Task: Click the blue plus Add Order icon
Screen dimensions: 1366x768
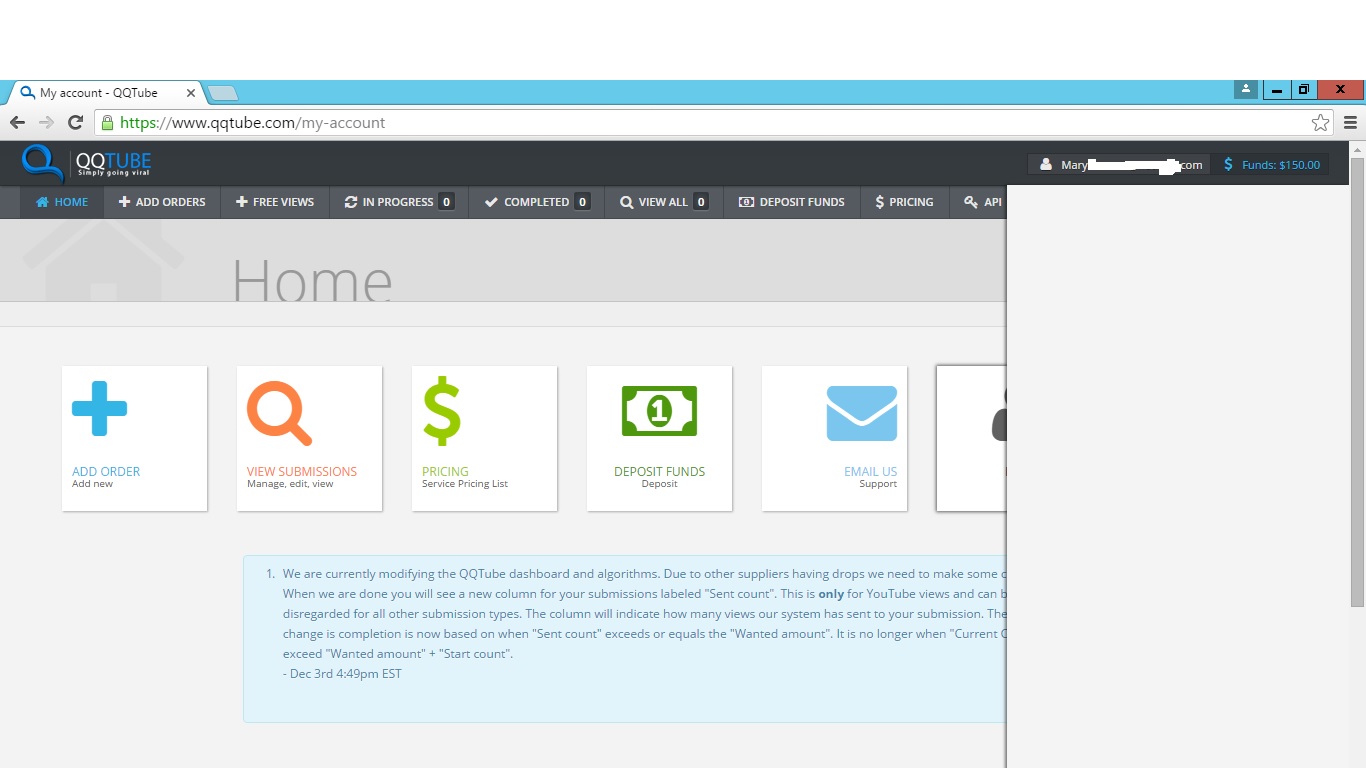Action: tap(99, 408)
